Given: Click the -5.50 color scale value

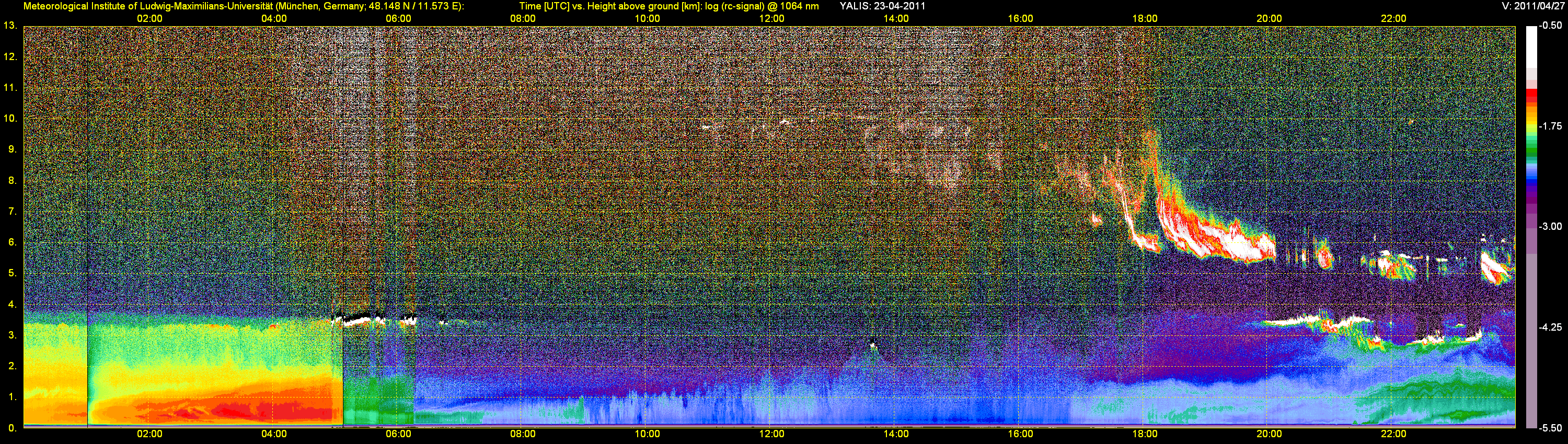Looking at the screenshot, I should pos(1550,428).
